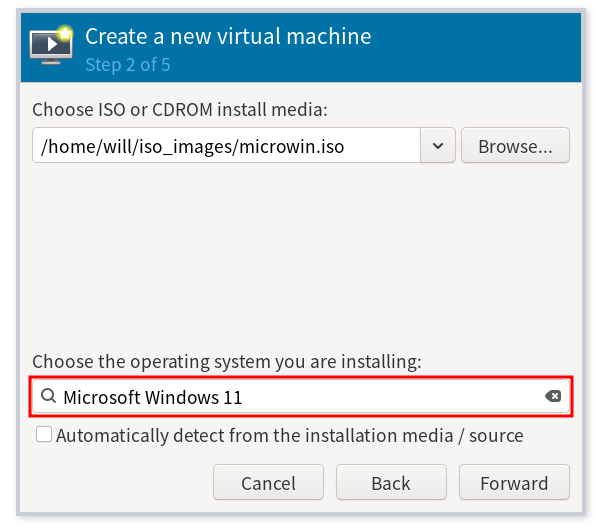Click 'Choose the operating system you are installing' label
The image size is (606, 530).
(227, 361)
